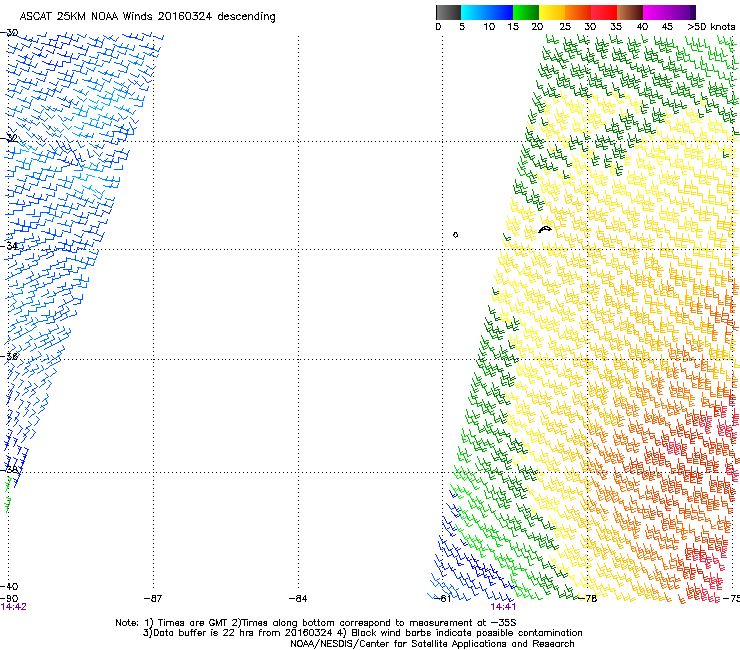
Task: Click the '35' legend scale label
Action: pos(616,26)
